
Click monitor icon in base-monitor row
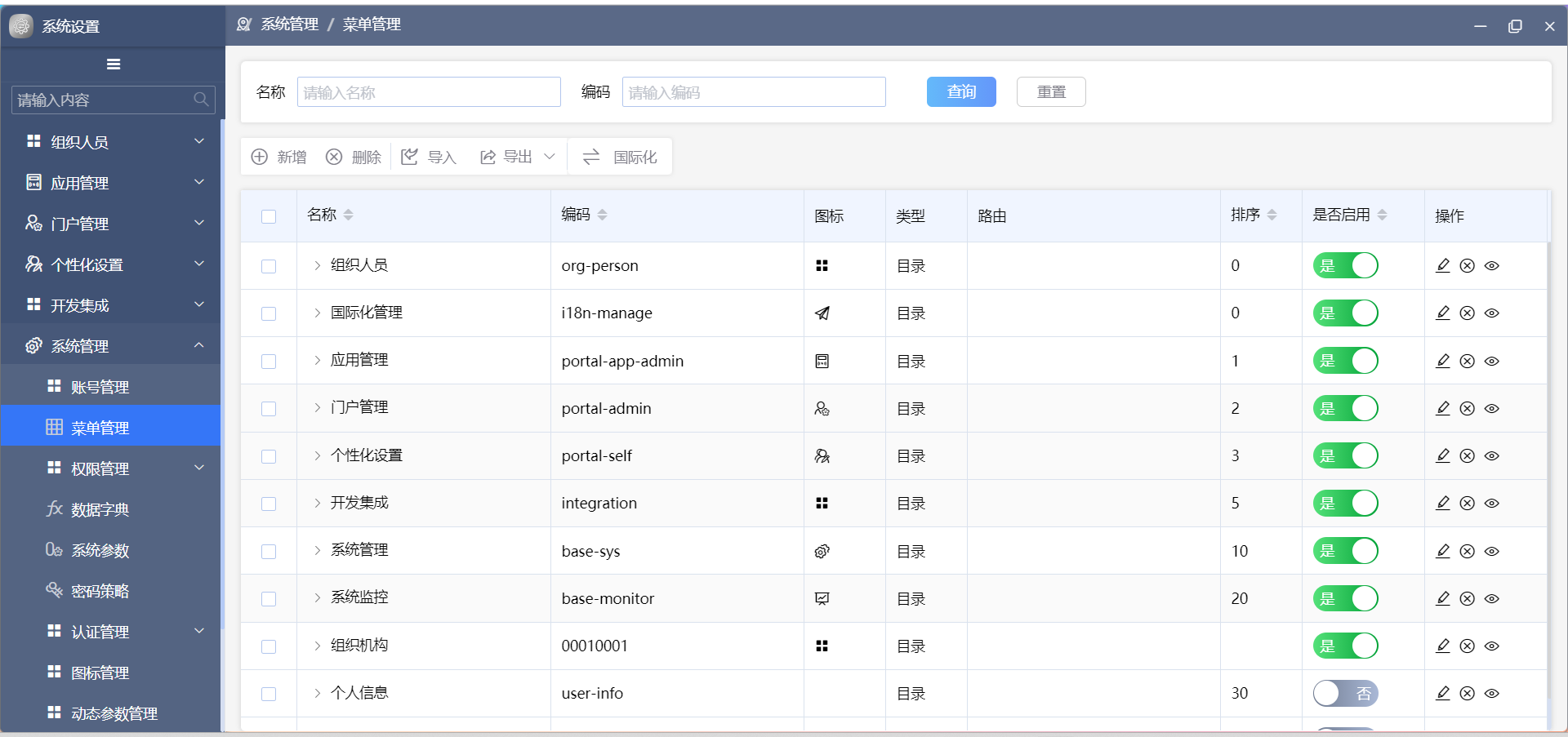(822, 598)
